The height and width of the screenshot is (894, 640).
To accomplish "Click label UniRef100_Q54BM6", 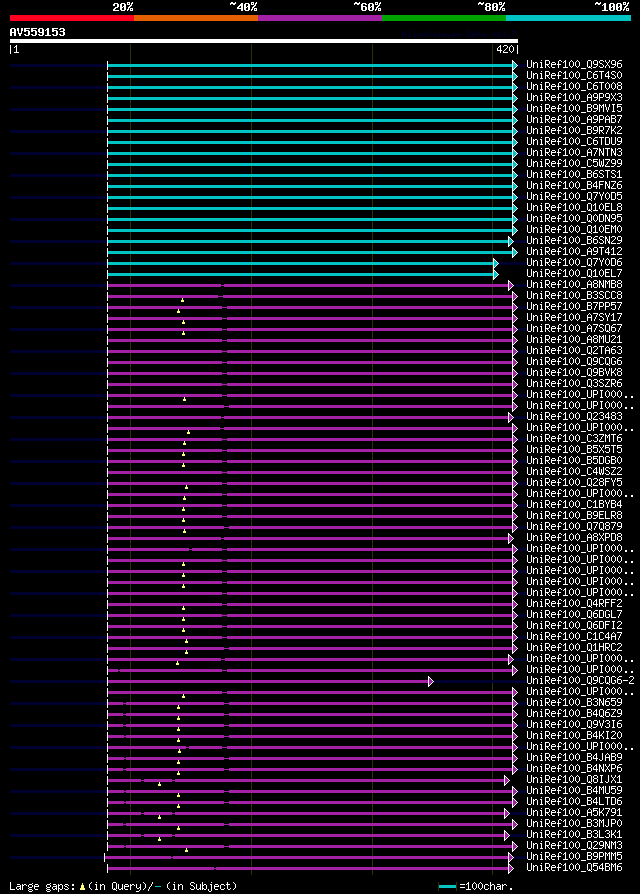I will click(574, 868).
